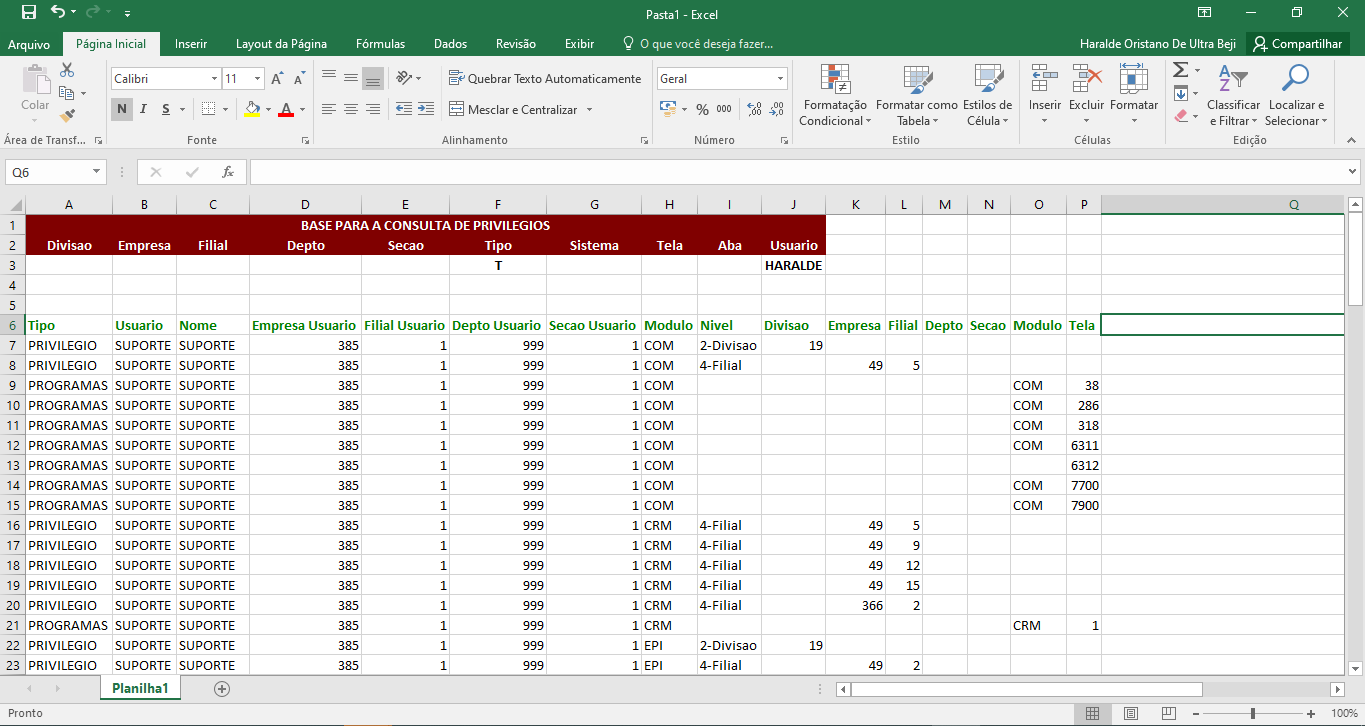Expand Formatar como Tabela menu
The image size is (1365, 726).
pyautogui.click(x=917, y=96)
